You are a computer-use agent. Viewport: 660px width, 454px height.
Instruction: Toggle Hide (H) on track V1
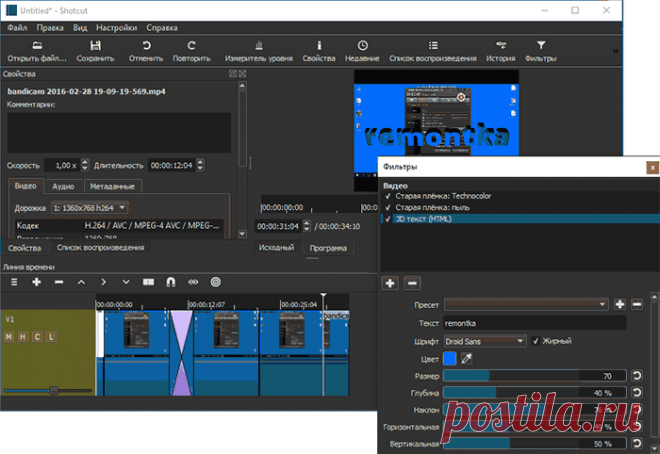tap(23, 337)
